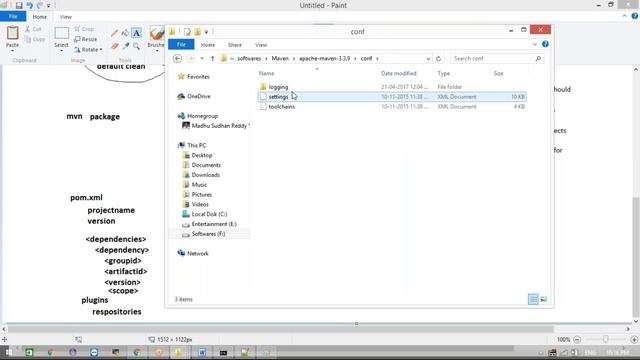Click the Paint zoom out minus button

pos(577,340)
